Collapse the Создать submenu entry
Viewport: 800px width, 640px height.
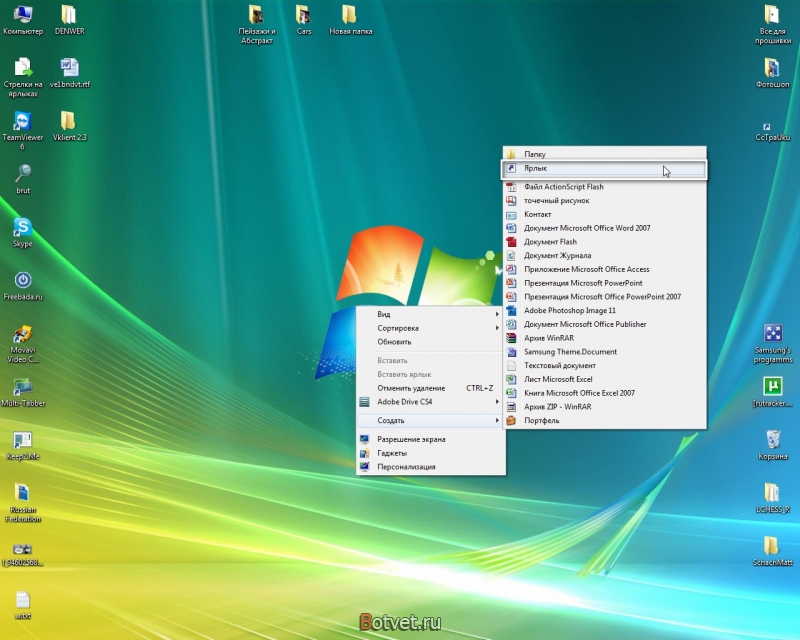[x=431, y=421]
